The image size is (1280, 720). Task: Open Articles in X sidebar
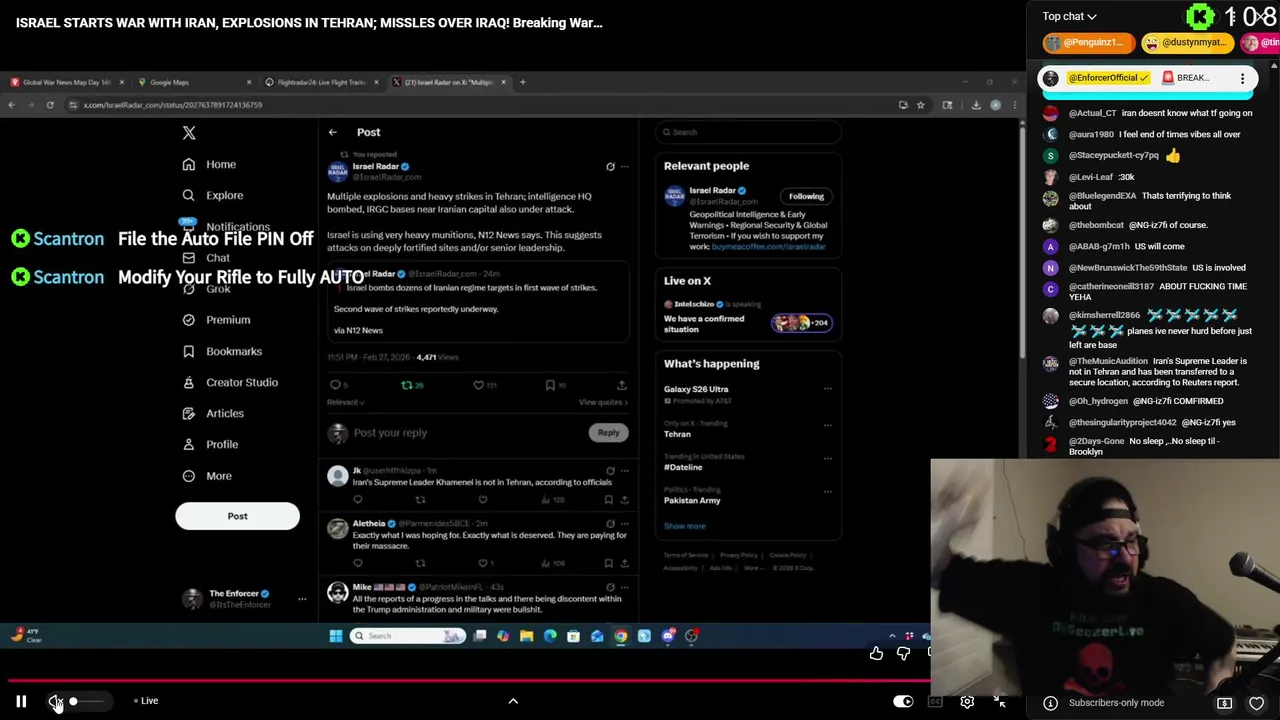[213, 413]
